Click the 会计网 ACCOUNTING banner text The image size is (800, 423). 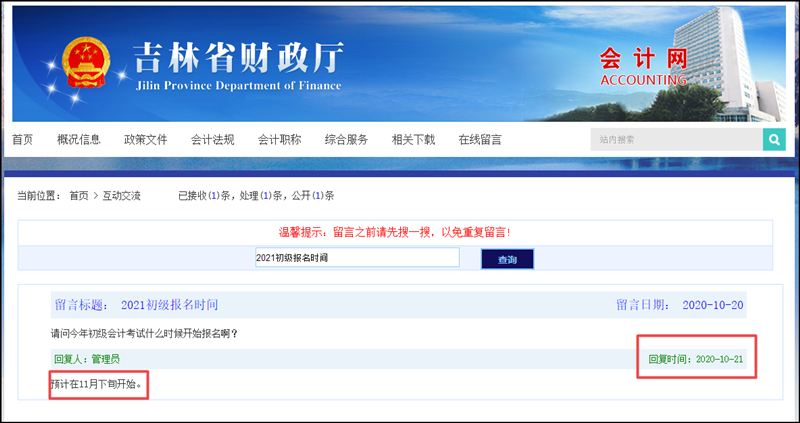(643, 66)
